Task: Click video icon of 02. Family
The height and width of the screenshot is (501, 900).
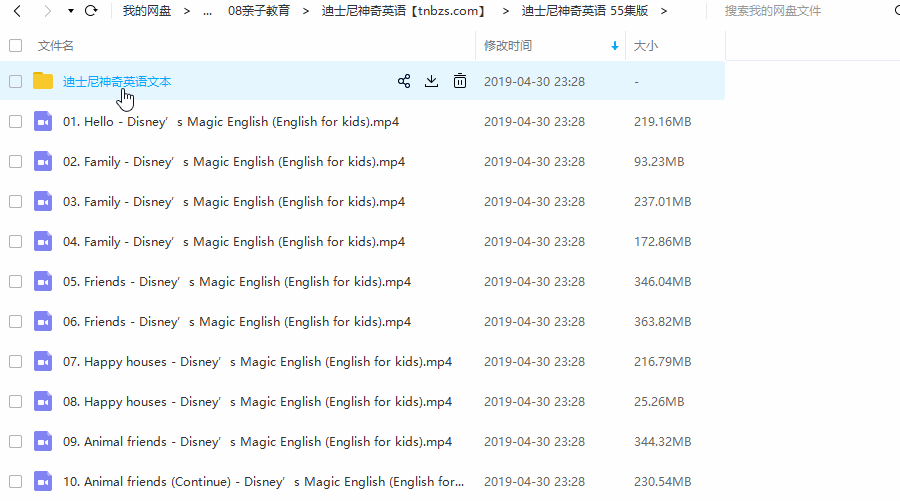Action: (x=43, y=162)
